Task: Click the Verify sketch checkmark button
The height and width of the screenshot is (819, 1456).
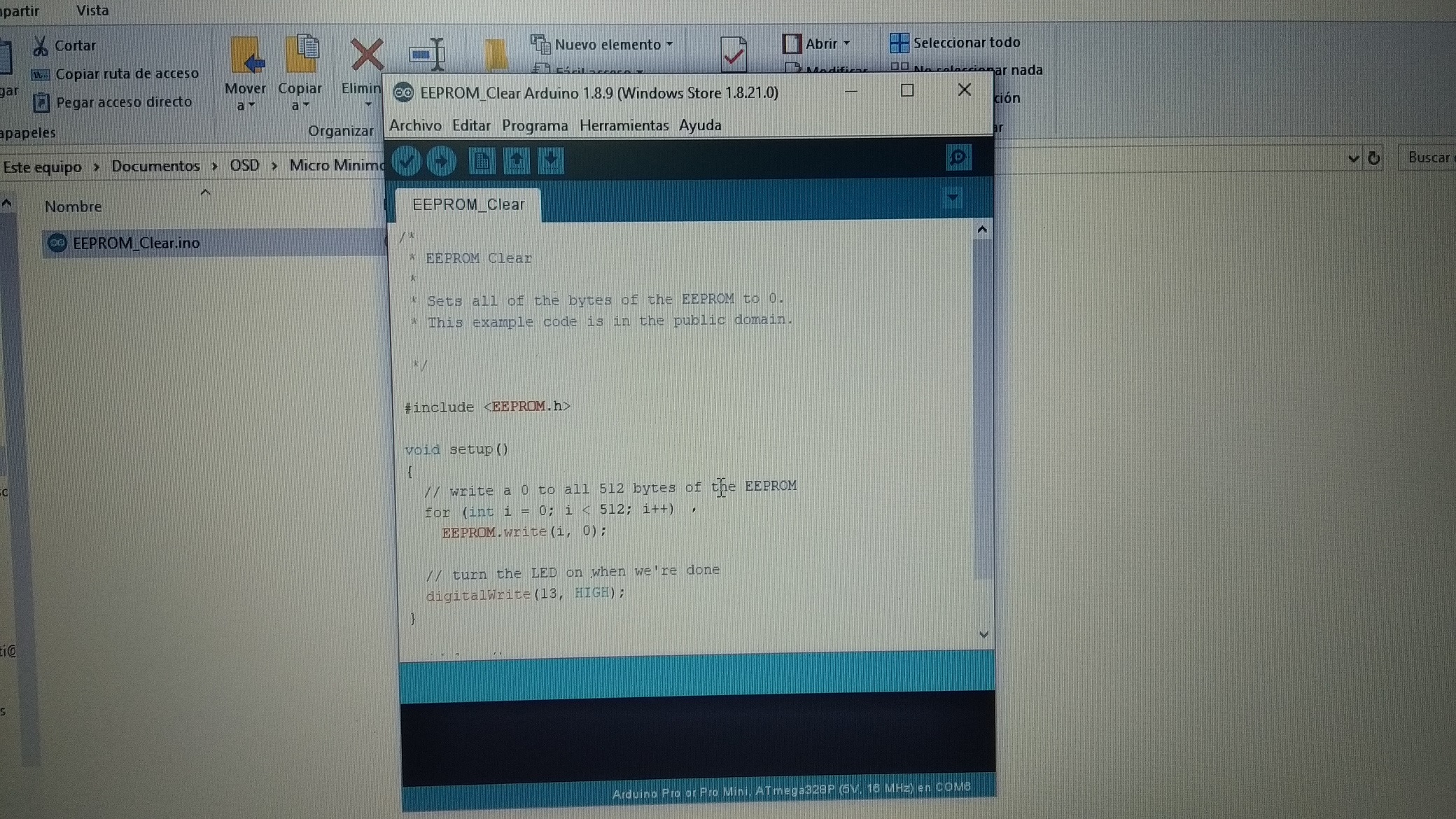Action: 406,161
